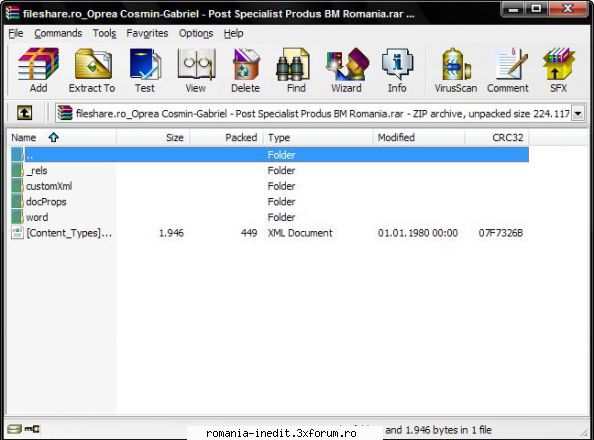This screenshot has width=594, height=440.
Task: Sort by the Modified column header
Action: [419, 137]
